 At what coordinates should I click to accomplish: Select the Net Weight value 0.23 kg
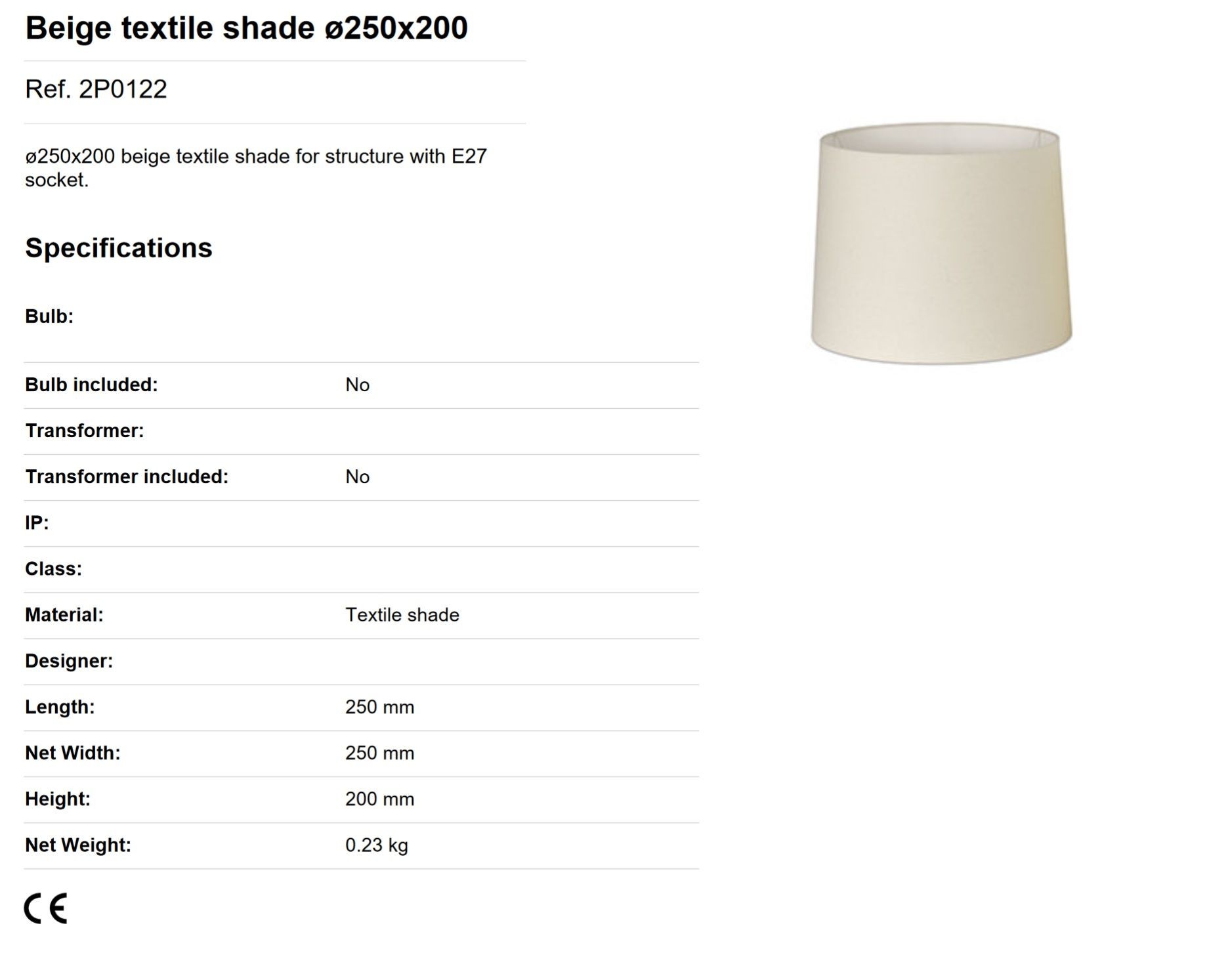coord(377,845)
